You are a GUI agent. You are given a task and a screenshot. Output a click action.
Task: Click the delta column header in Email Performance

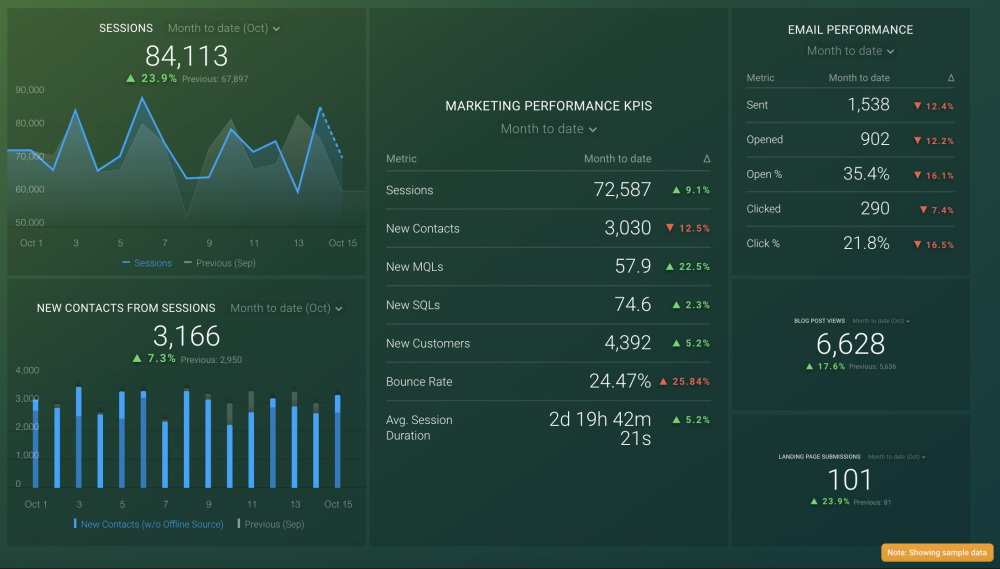950,78
